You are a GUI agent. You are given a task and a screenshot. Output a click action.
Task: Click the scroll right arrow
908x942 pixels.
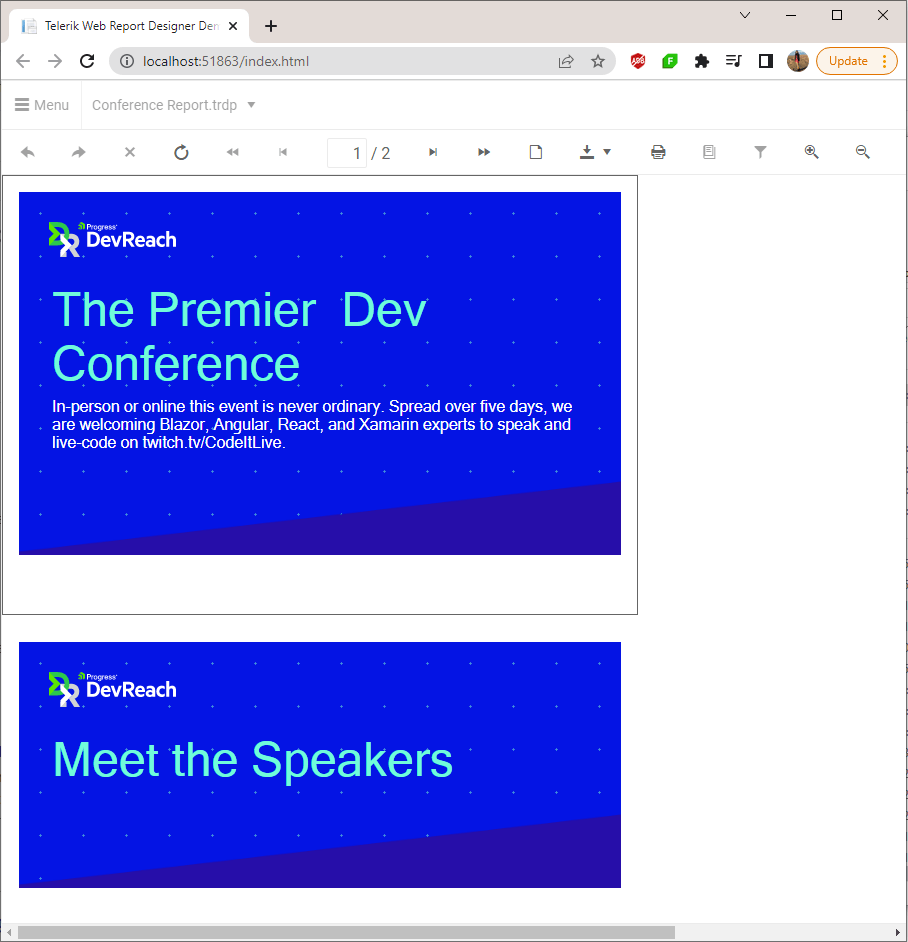pos(898,932)
